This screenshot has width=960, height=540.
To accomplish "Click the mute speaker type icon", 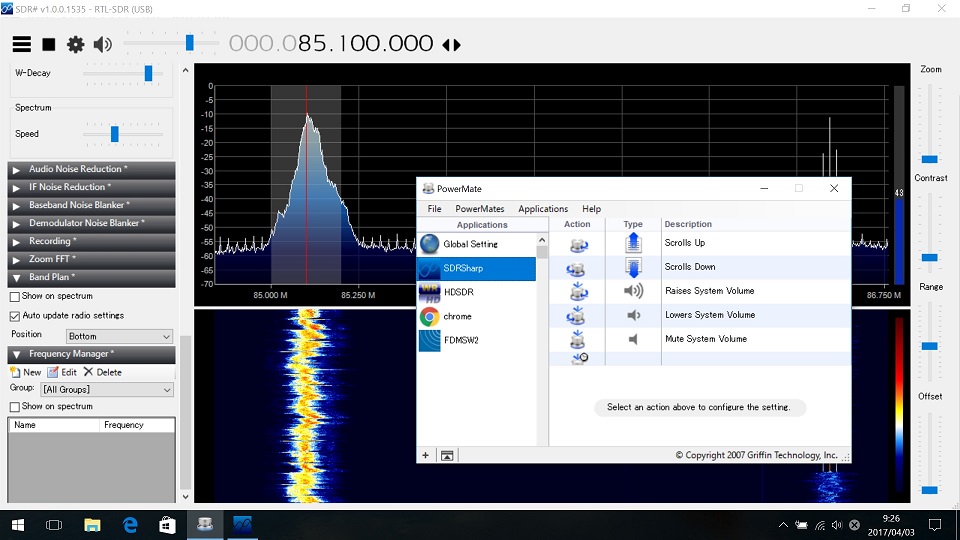I will [x=633, y=339].
